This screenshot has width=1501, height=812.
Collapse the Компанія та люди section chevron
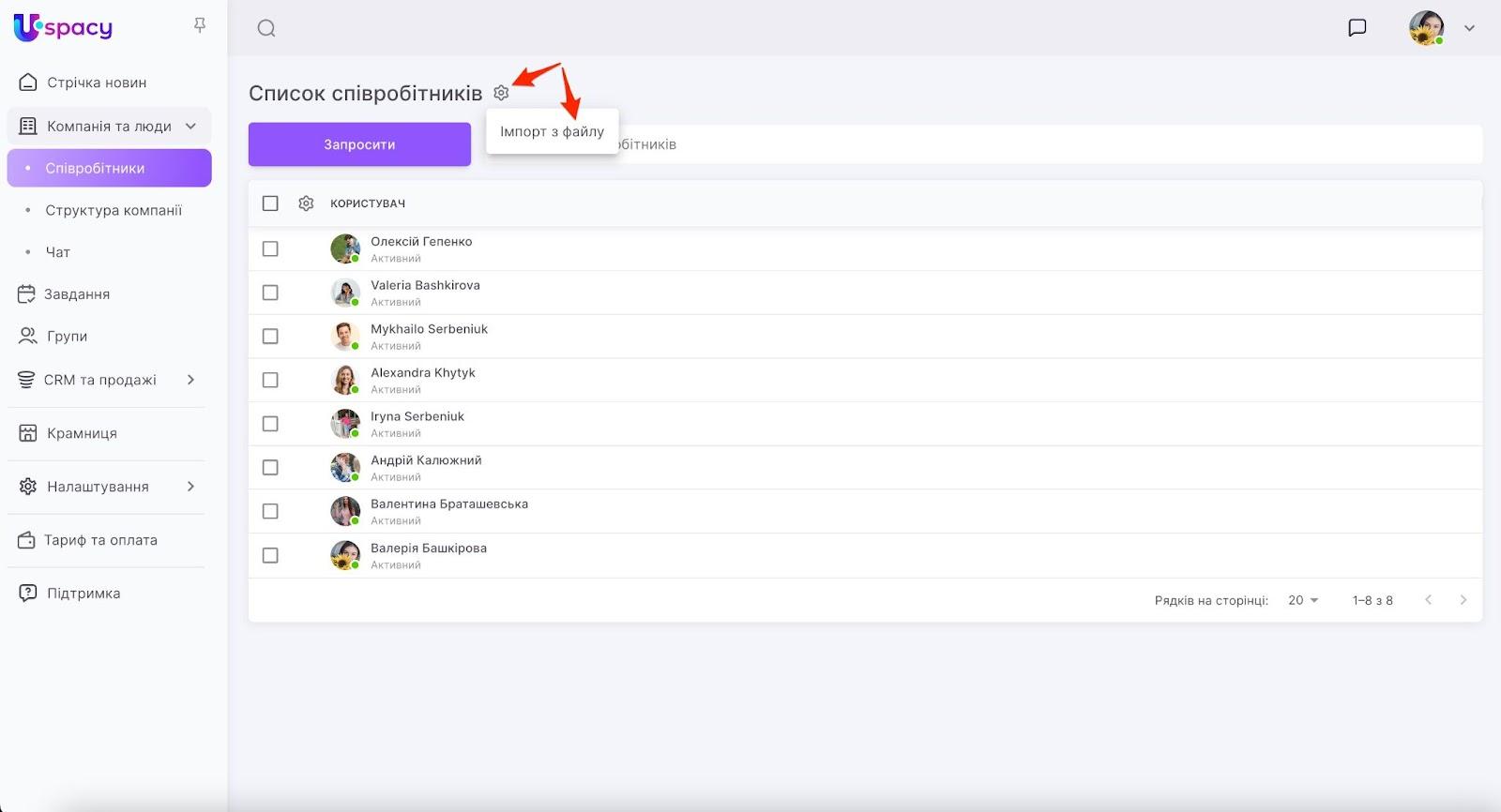coord(190,127)
